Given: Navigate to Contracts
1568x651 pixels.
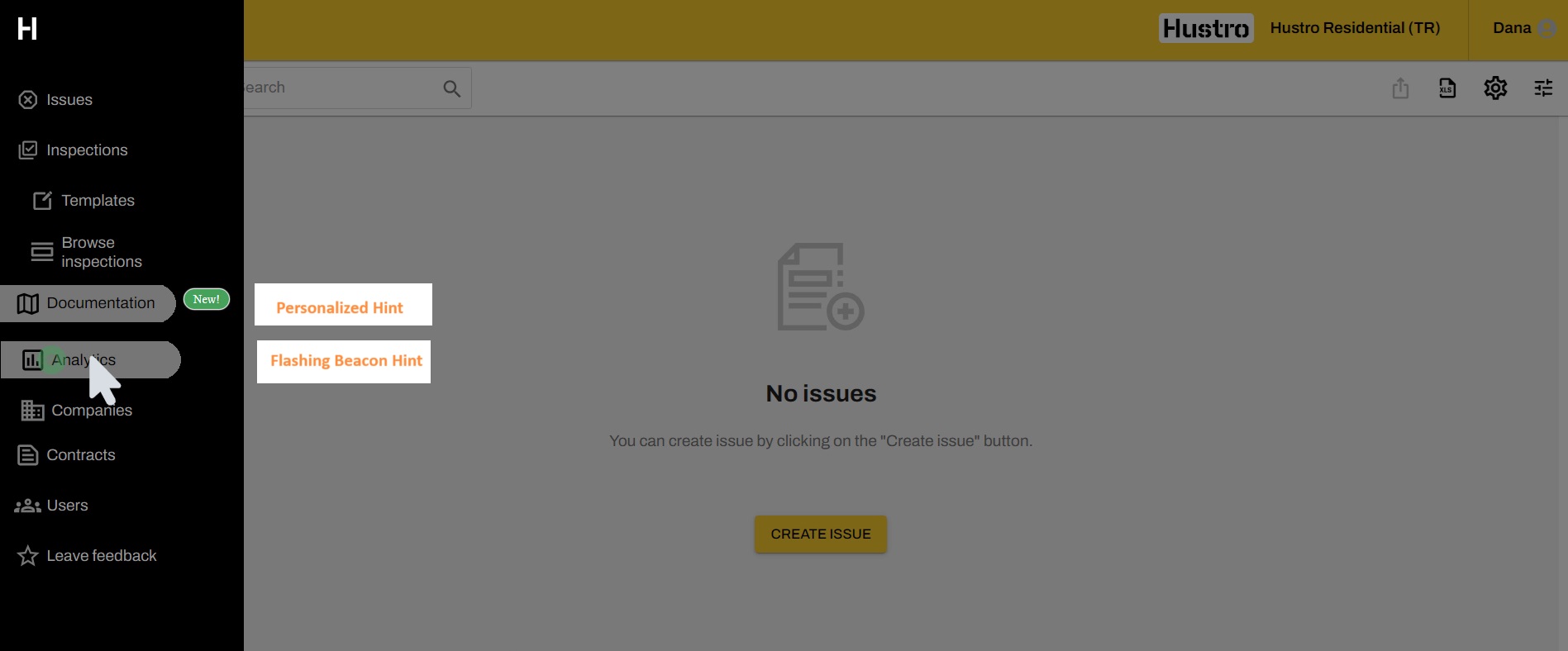Looking at the screenshot, I should coord(80,455).
